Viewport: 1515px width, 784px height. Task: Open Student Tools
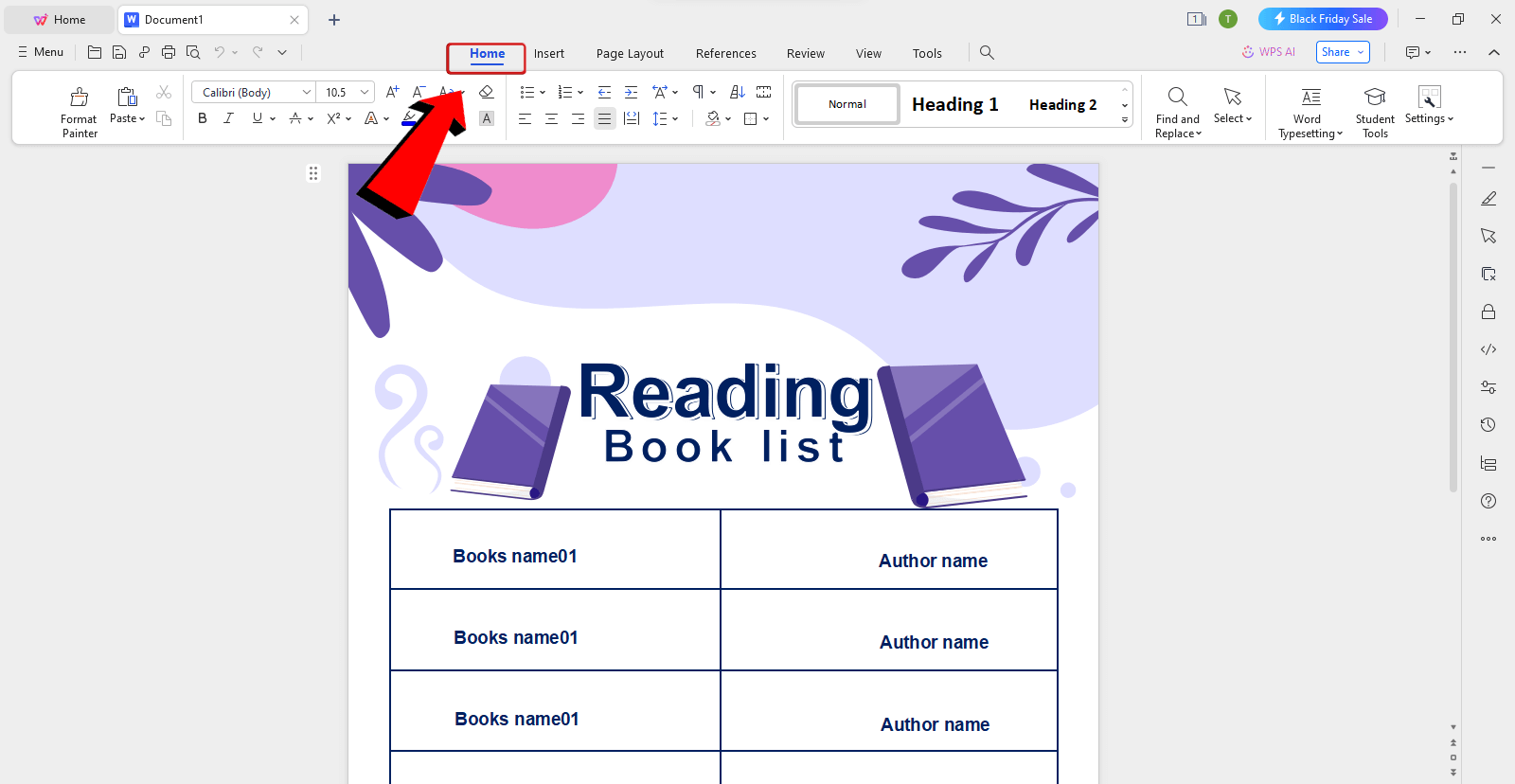[x=1375, y=112]
